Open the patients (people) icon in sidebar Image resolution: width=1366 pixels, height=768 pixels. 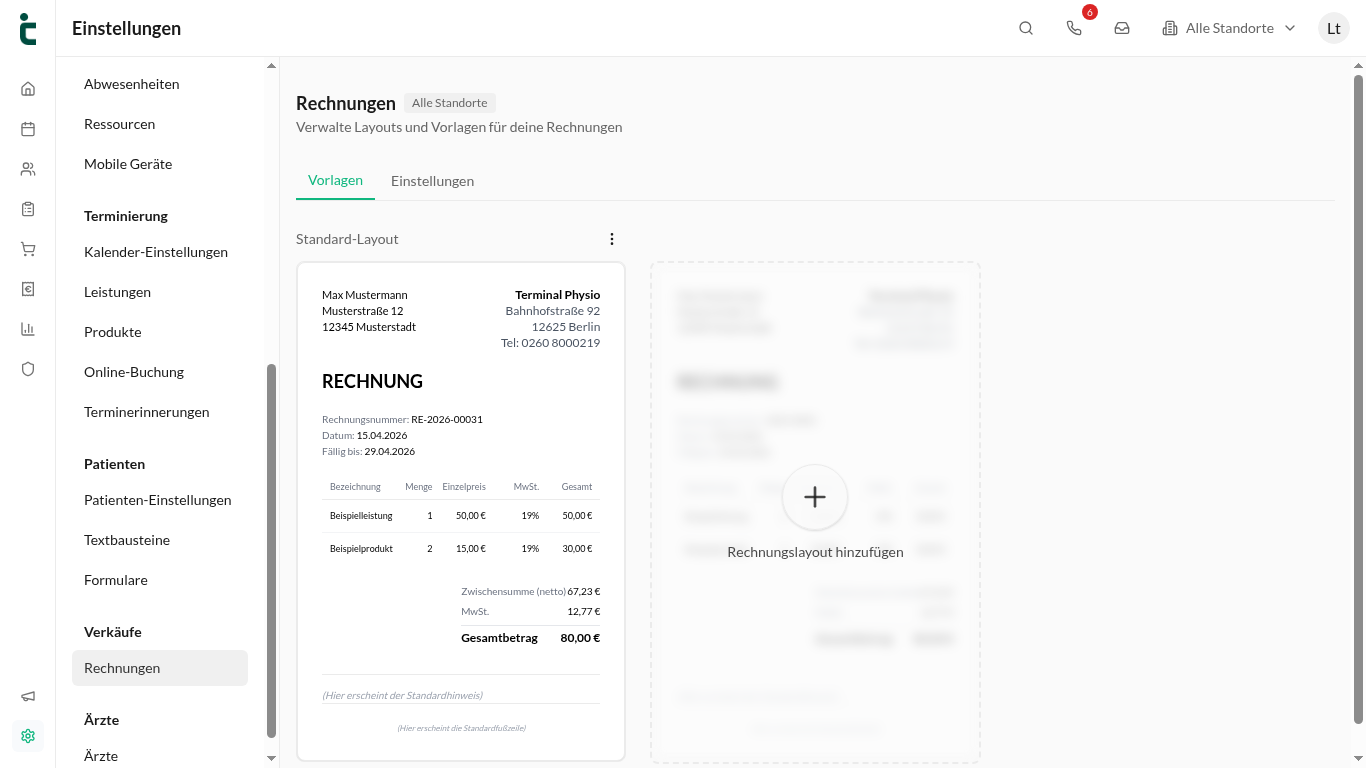point(28,169)
